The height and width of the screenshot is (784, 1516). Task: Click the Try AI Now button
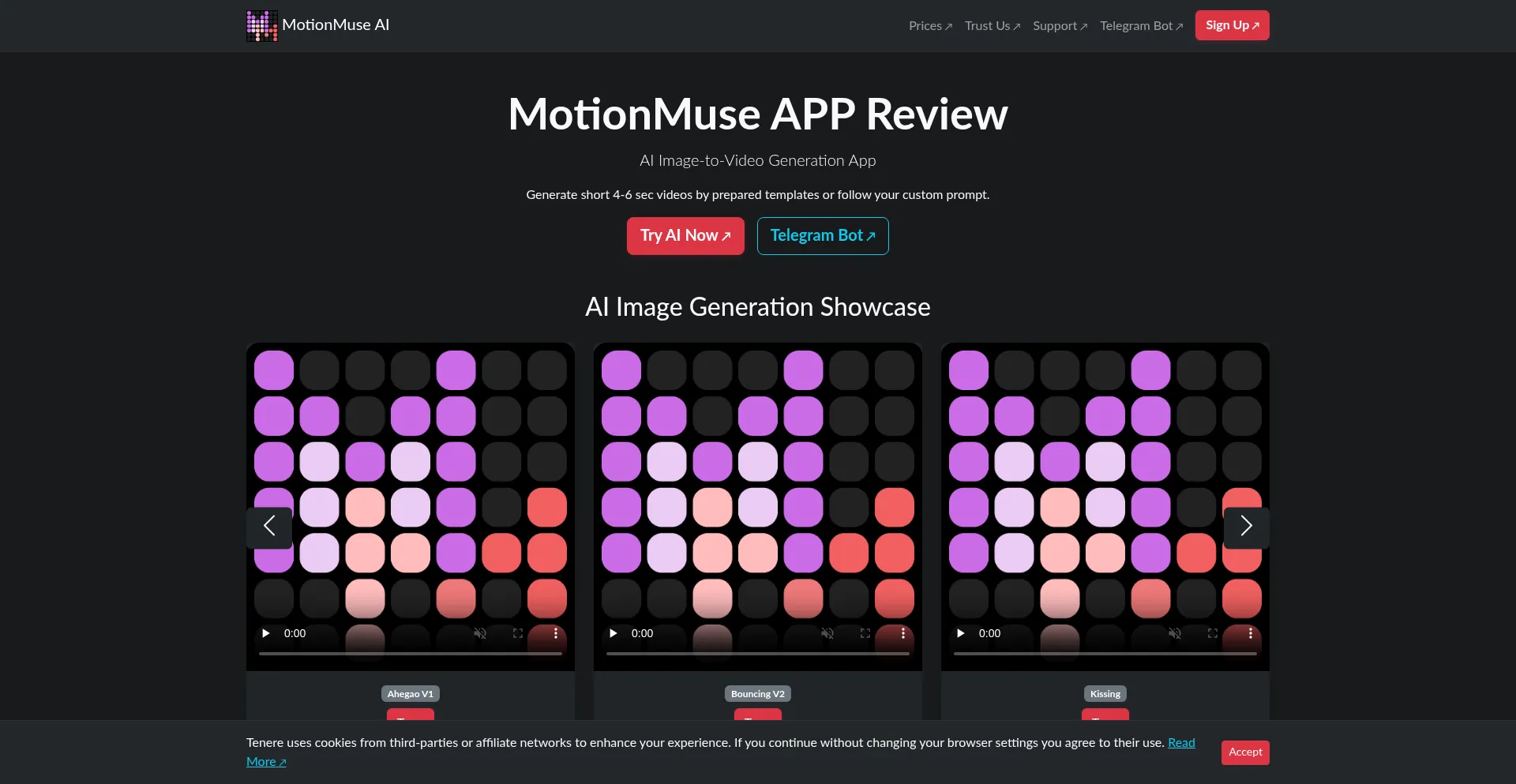pyautogui.click(x=685, y=236)
